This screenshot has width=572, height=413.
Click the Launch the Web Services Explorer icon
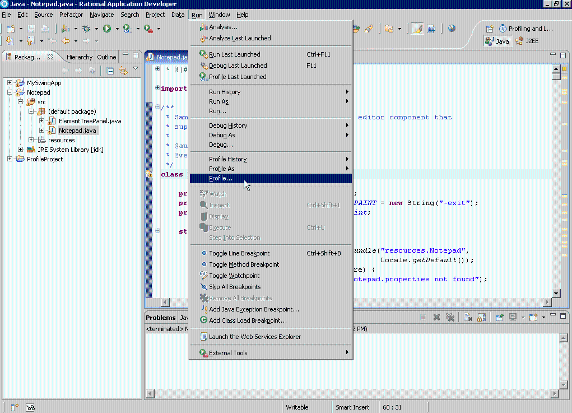click(204, 336)
